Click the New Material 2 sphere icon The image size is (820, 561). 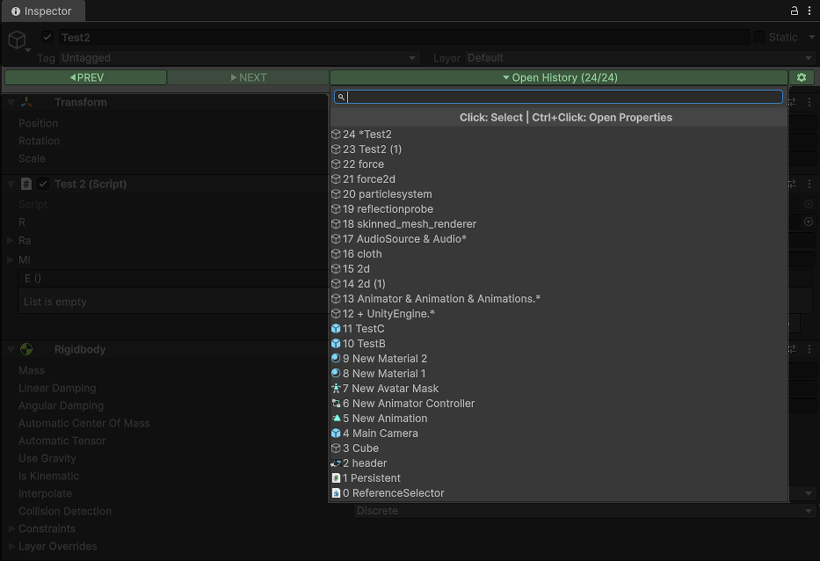click(336, 358)
